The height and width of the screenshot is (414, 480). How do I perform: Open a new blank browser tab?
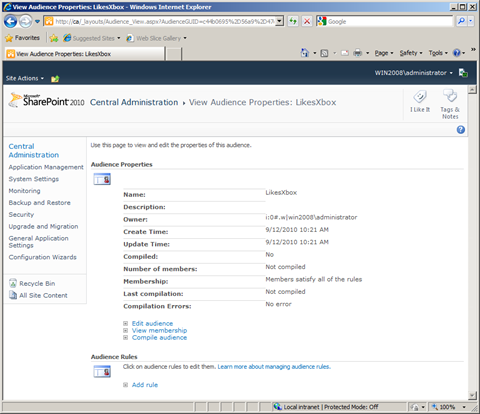pos(174,54)
